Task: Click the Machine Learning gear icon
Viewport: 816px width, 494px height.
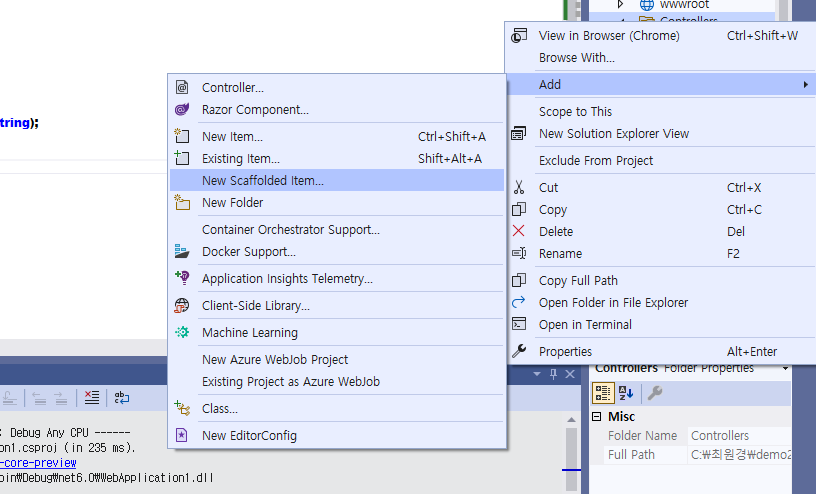Action: click(x=182, y=332)
